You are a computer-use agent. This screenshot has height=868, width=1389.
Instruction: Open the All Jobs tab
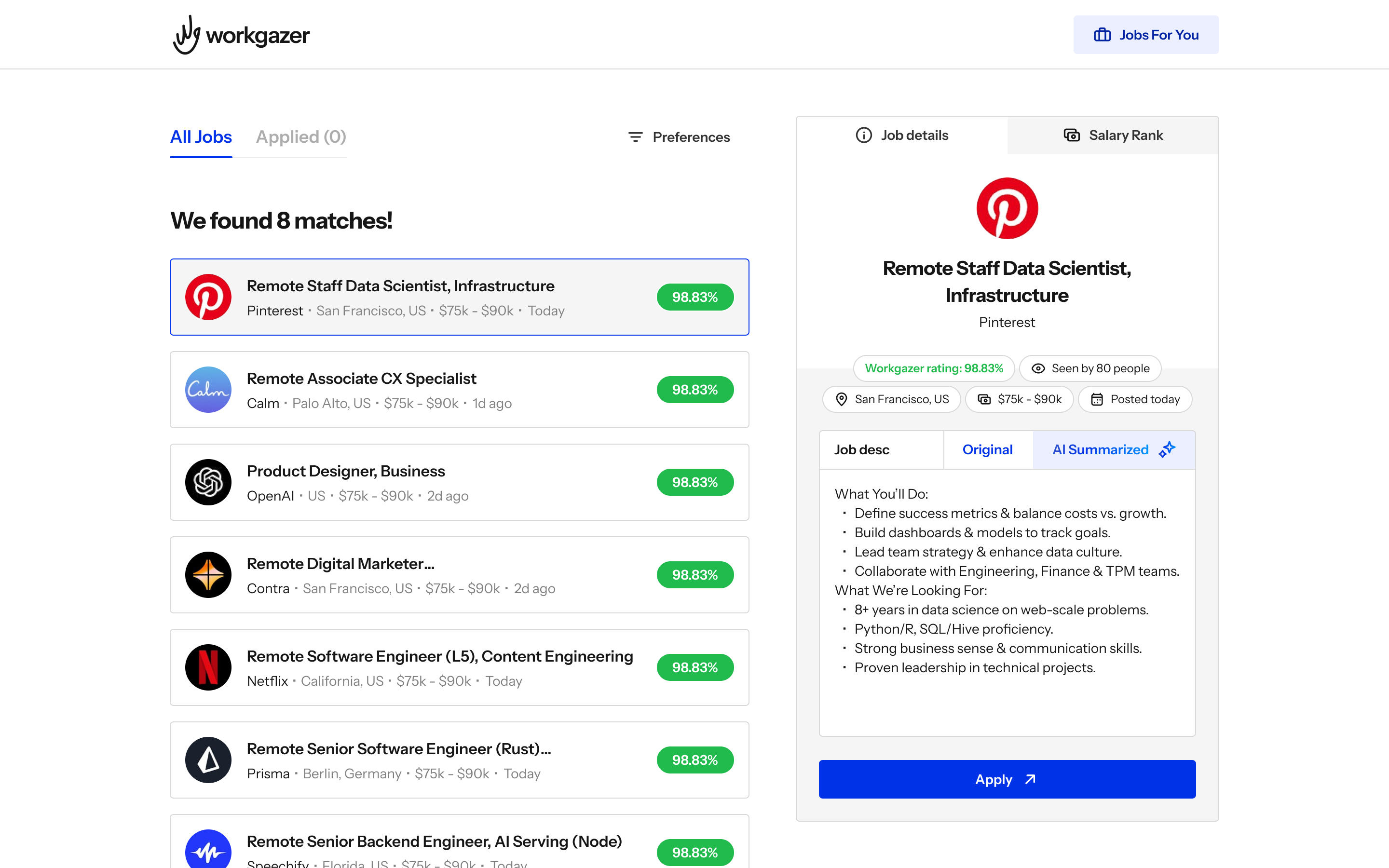coord(201,137)
